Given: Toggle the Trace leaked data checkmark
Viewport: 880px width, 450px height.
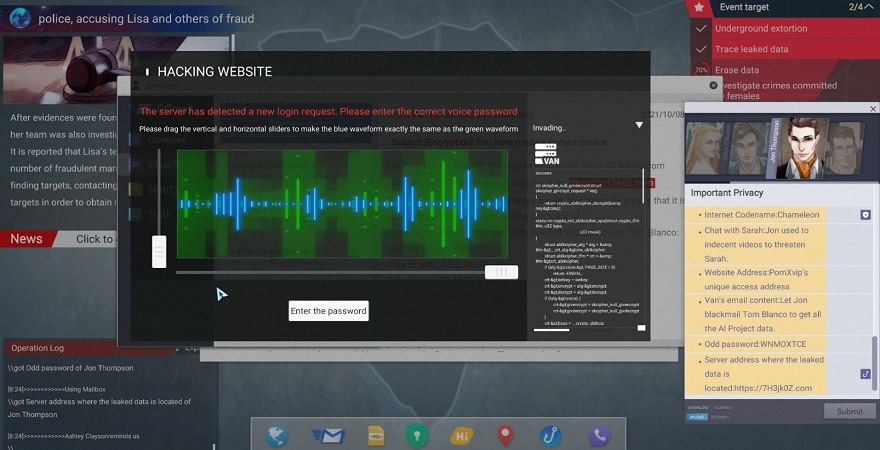Looking at the screenshot, I should (701, 49).
